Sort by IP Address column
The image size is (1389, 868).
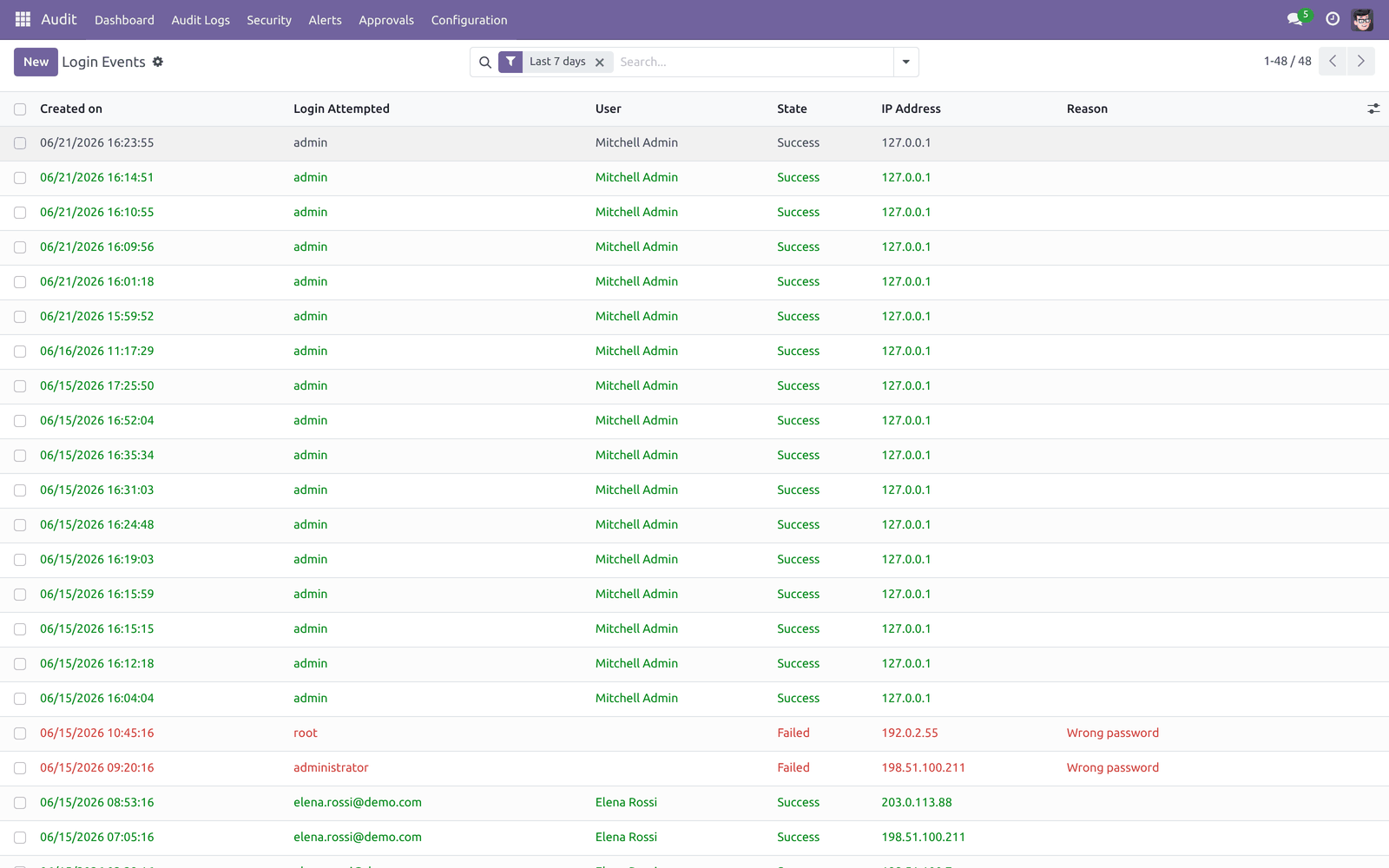(911, 108)
